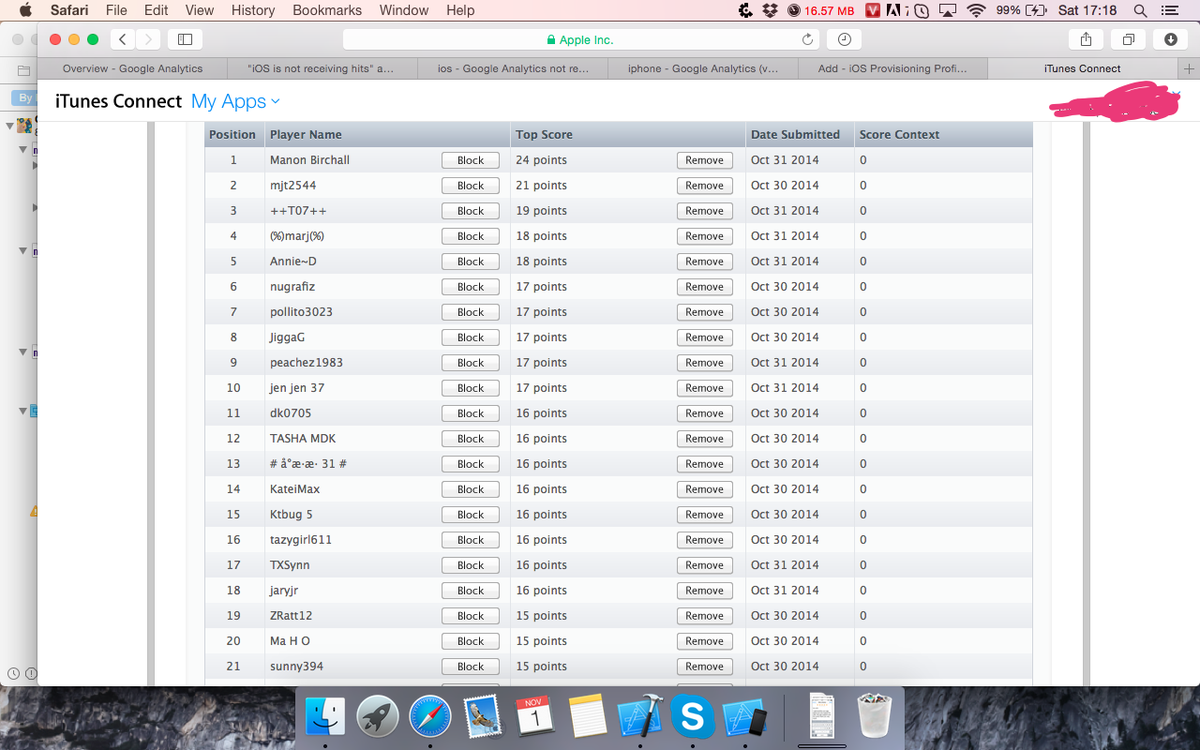Screen dimensions: 1200x750
Task: Block player Manon Birchall
Action: [x=470, y=160]
